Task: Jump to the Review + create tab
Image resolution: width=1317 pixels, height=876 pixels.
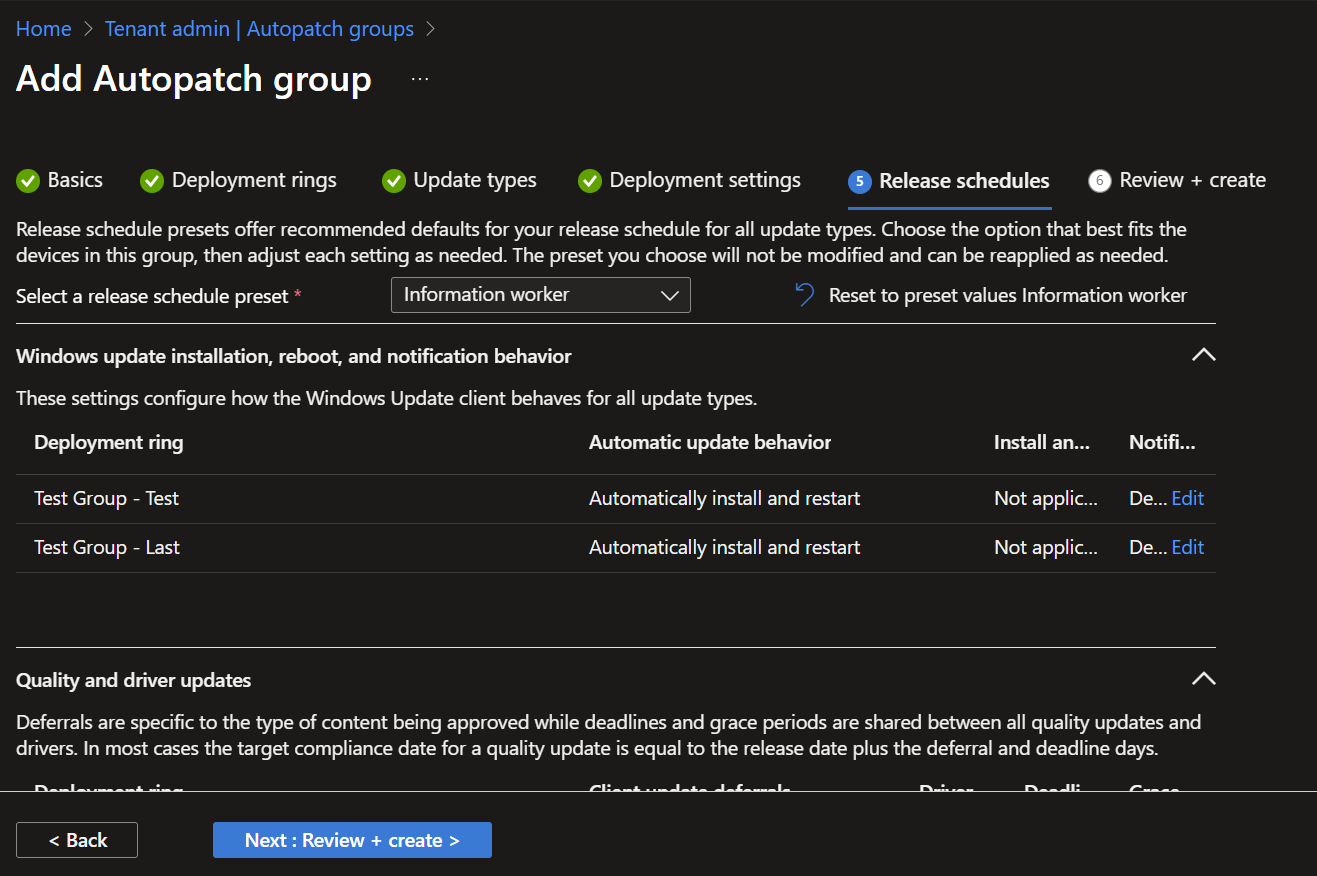Action: pyautogui.click(x=1177, y=181)
